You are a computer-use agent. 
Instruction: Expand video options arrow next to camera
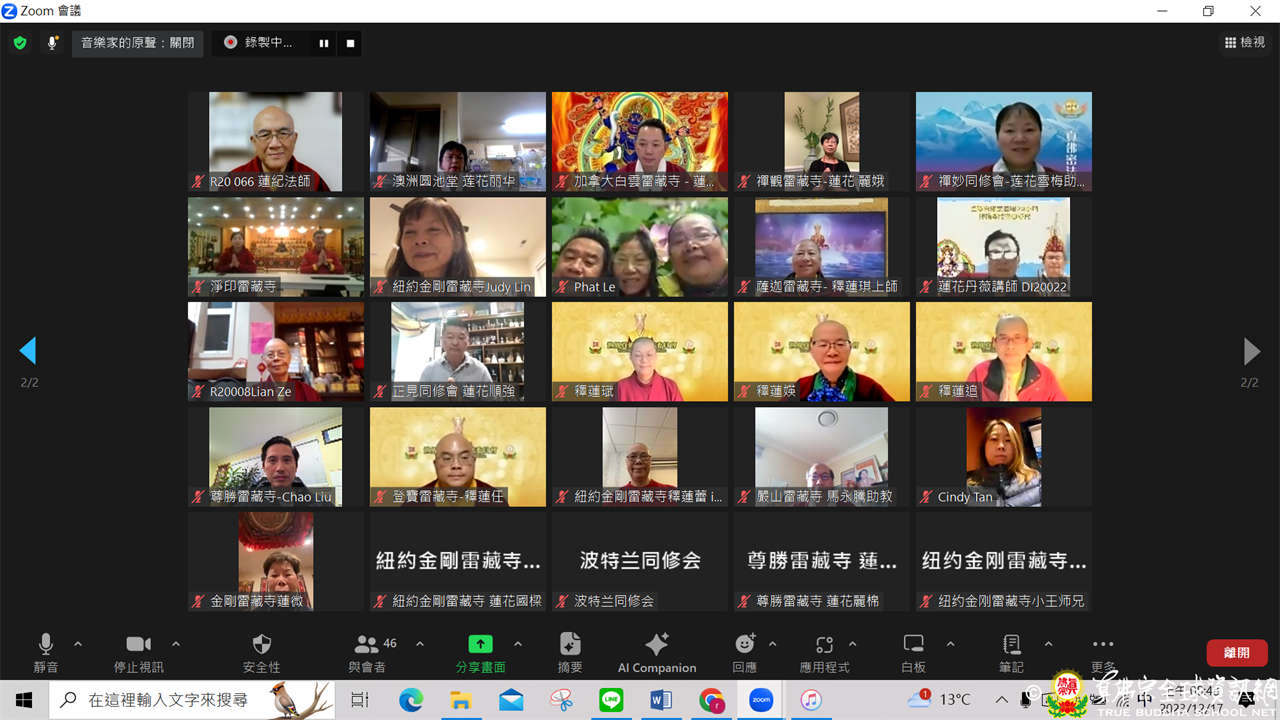[176, 643]
